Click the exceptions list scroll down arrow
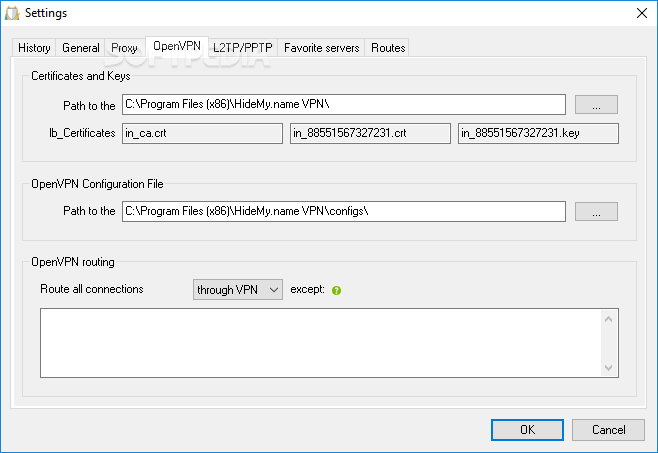This screenshot has width=658, height=453. 608,368
